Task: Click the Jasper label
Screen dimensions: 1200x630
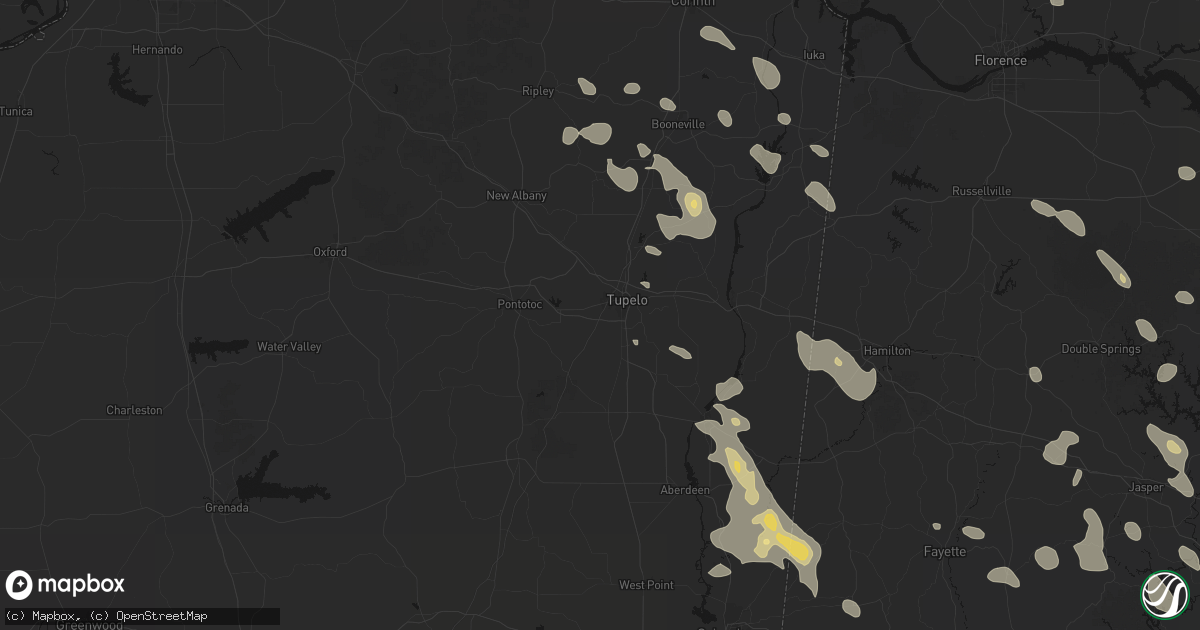Action: [x=1145, y=487]
